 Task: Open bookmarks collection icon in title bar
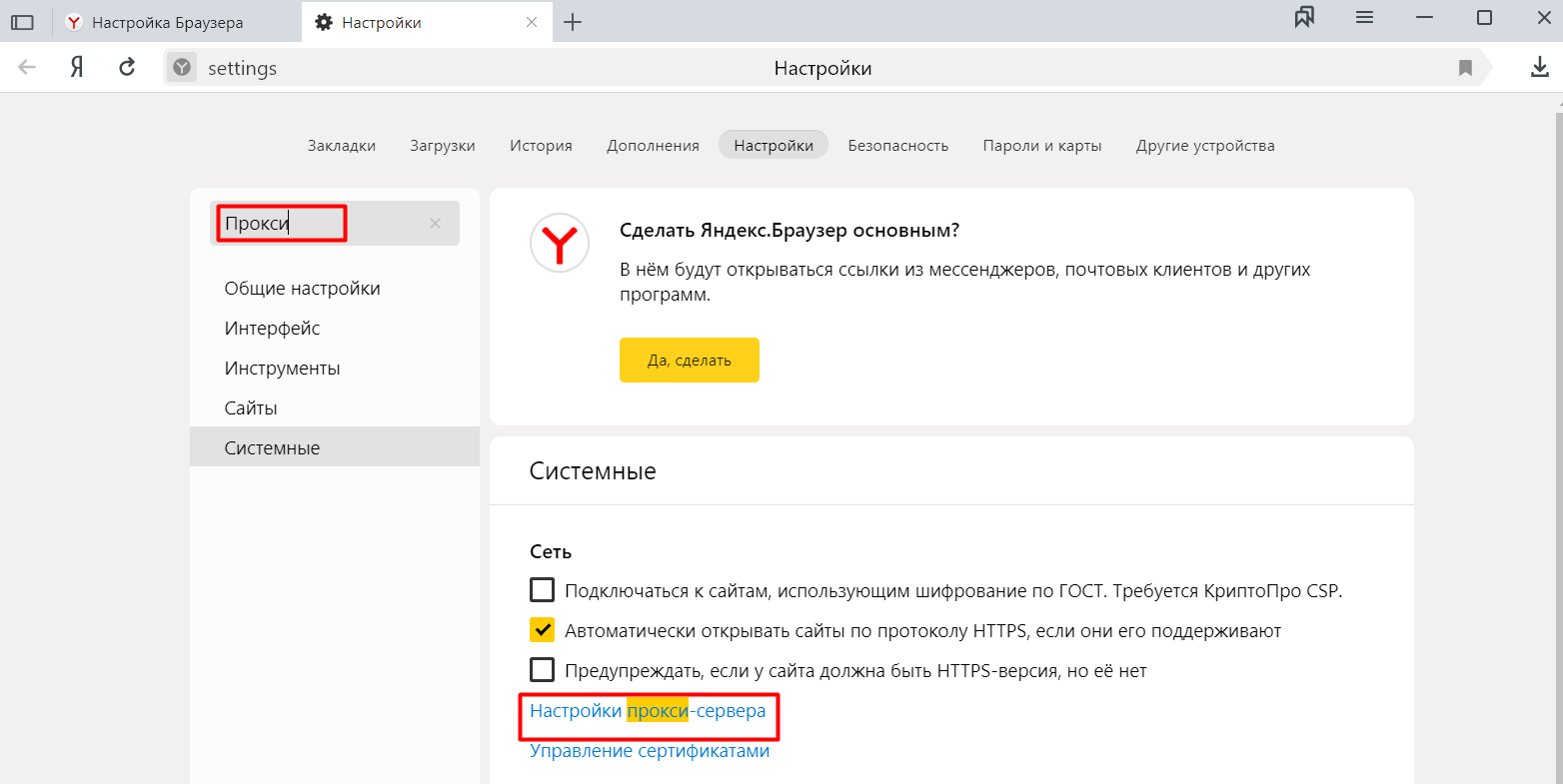click(1304, 17)
